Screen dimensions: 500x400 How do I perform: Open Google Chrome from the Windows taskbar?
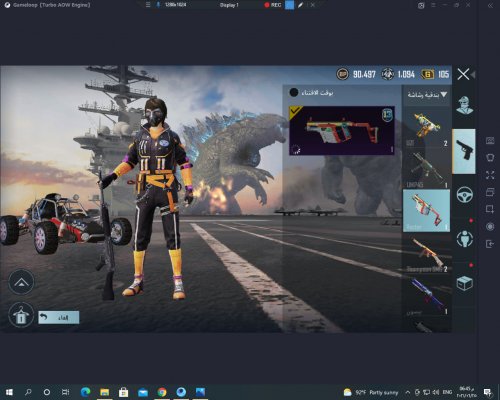[x=162, y=392]
